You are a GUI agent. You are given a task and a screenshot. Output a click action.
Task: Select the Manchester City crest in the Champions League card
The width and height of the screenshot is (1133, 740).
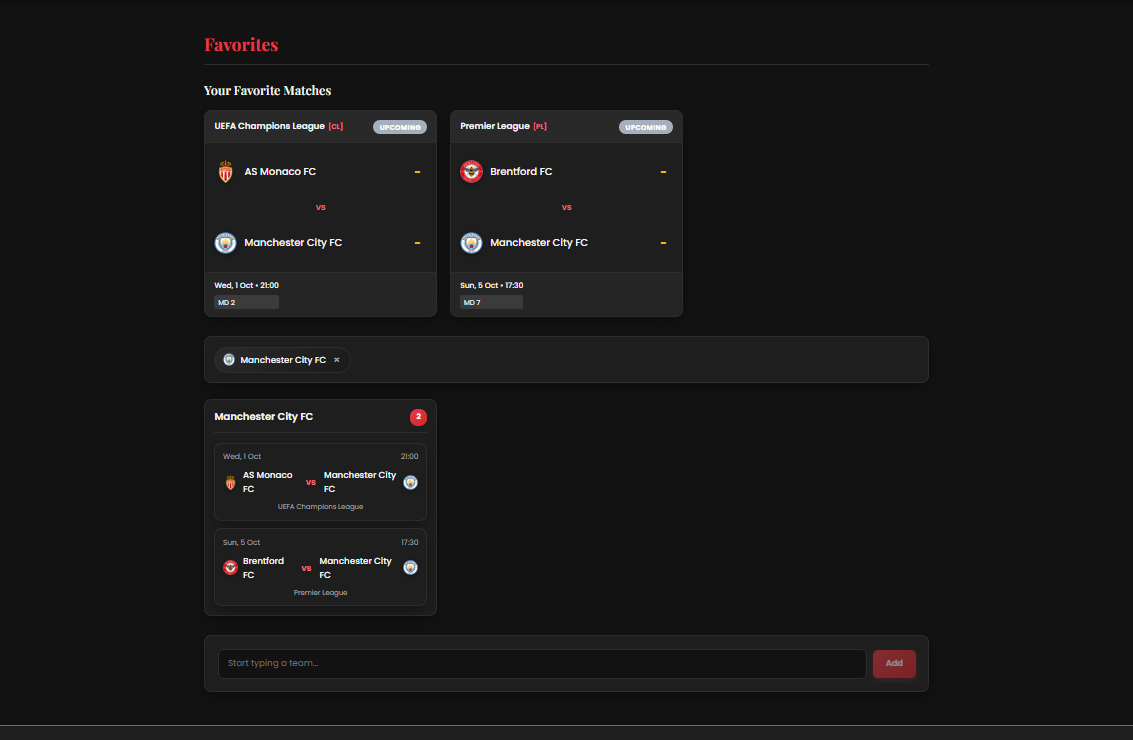click(x=225, y=242)
